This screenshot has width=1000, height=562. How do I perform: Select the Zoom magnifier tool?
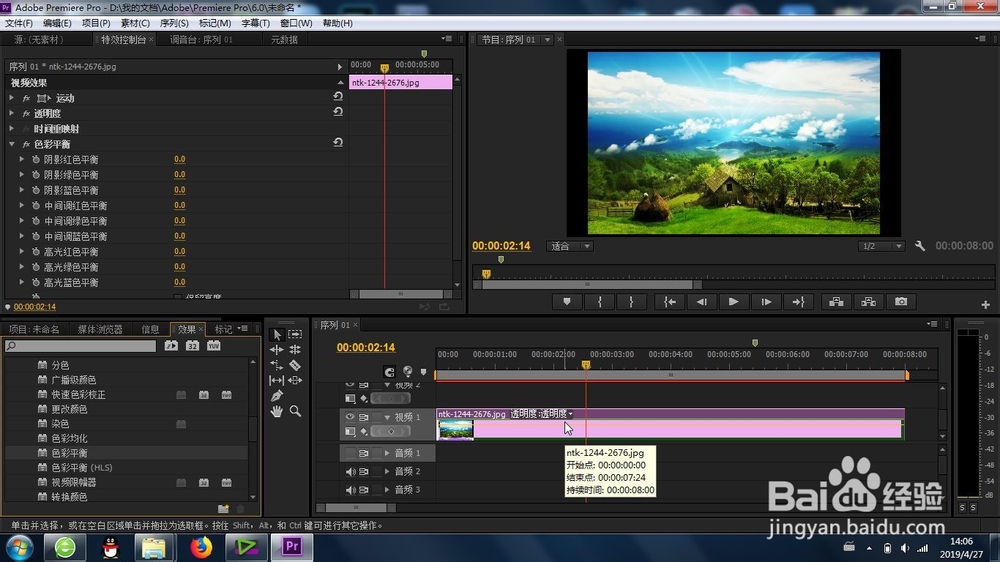[x=295, y=411]
